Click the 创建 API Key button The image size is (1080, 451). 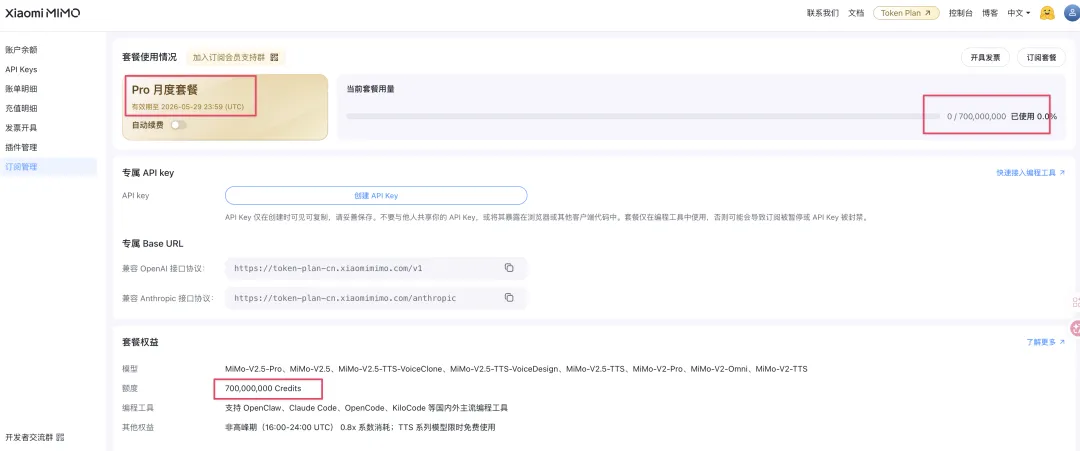click(x=376, y=196)
